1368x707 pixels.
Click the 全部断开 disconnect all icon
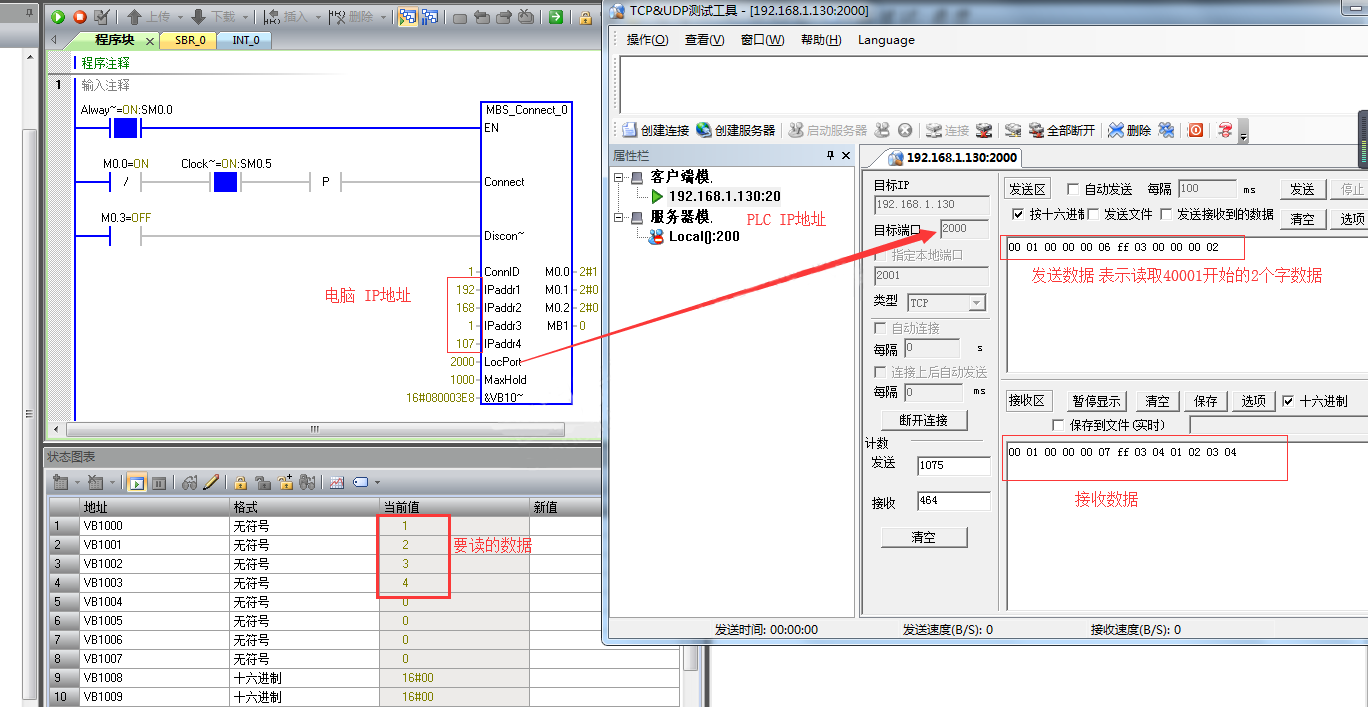[x=1061, y=130]
